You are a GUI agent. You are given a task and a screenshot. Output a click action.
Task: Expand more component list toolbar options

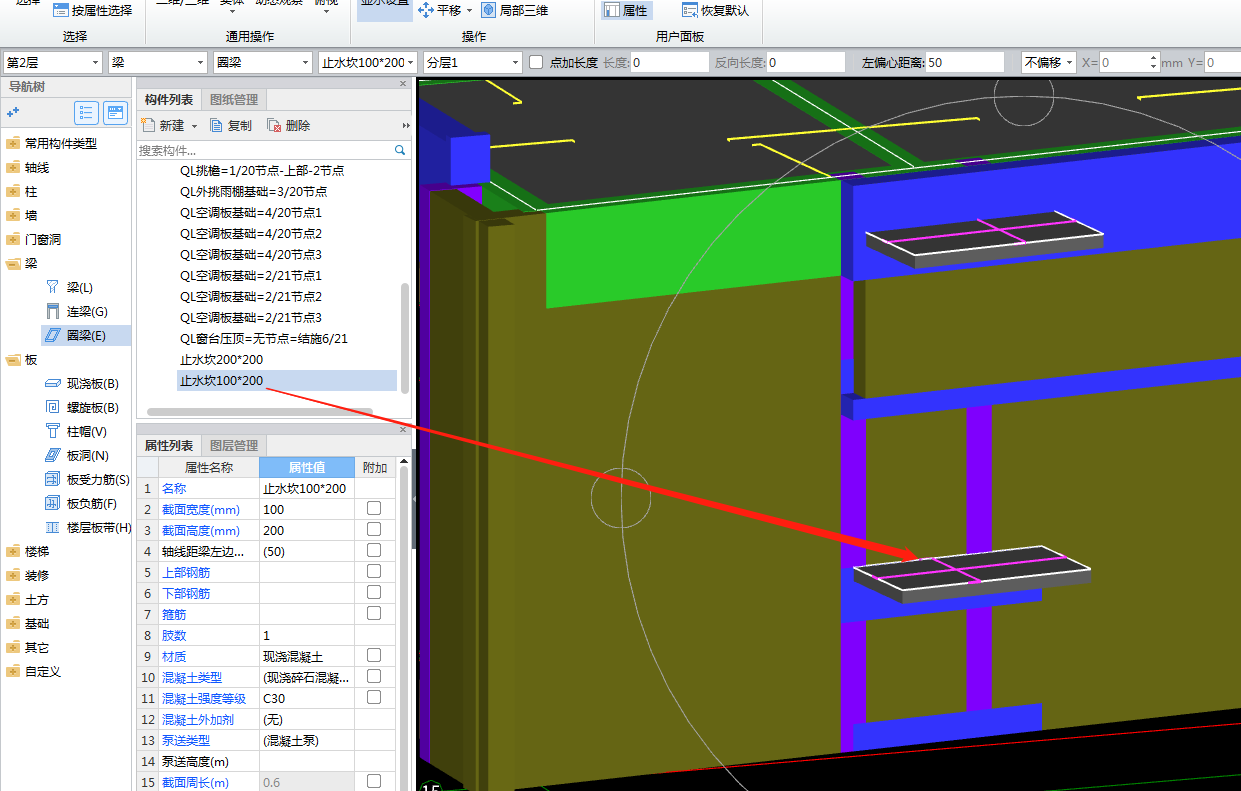click(406, 125)
